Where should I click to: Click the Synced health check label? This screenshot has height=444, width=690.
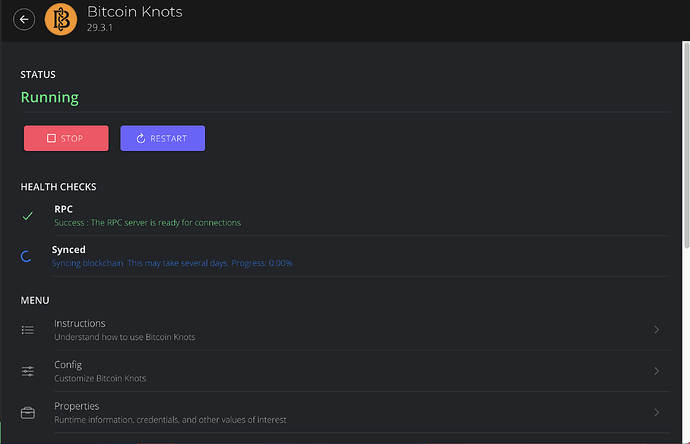(69, 250)
